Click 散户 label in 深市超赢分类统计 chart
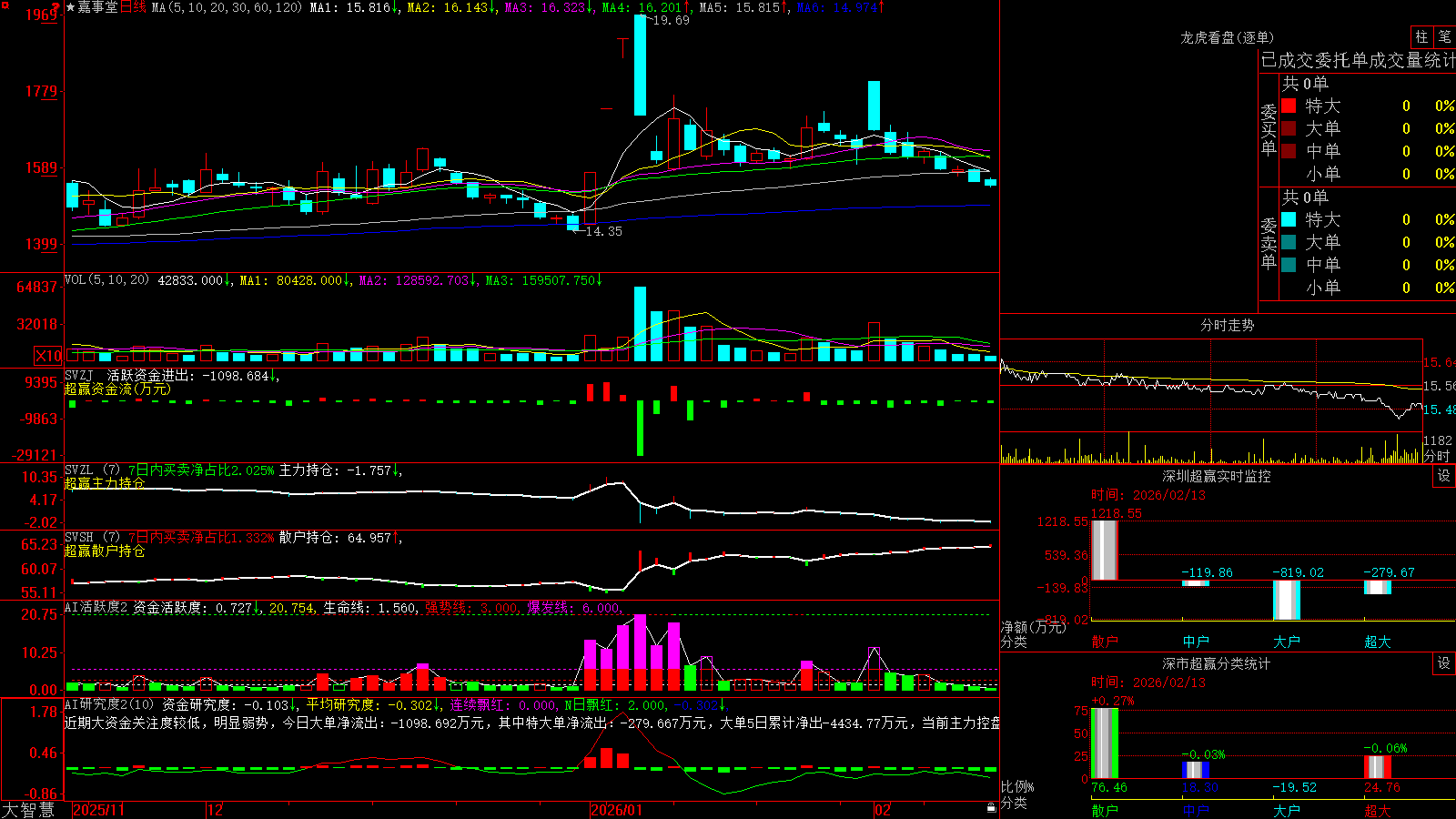Viewport: 1456px width, 819px height. click(x=1105, y=810)
